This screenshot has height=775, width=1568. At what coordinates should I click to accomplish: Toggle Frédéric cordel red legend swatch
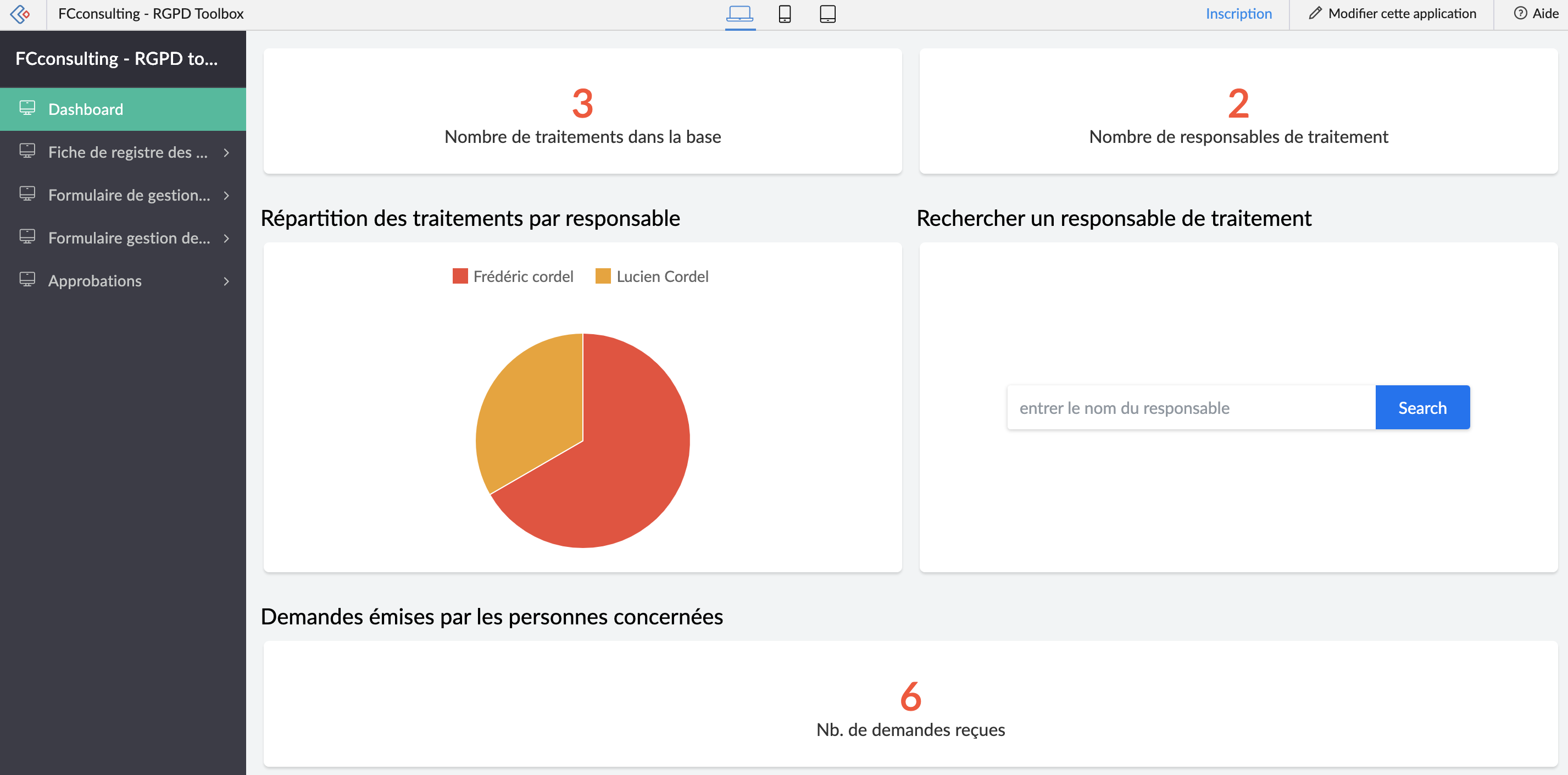pyautogui.click(x=460, y=276)
